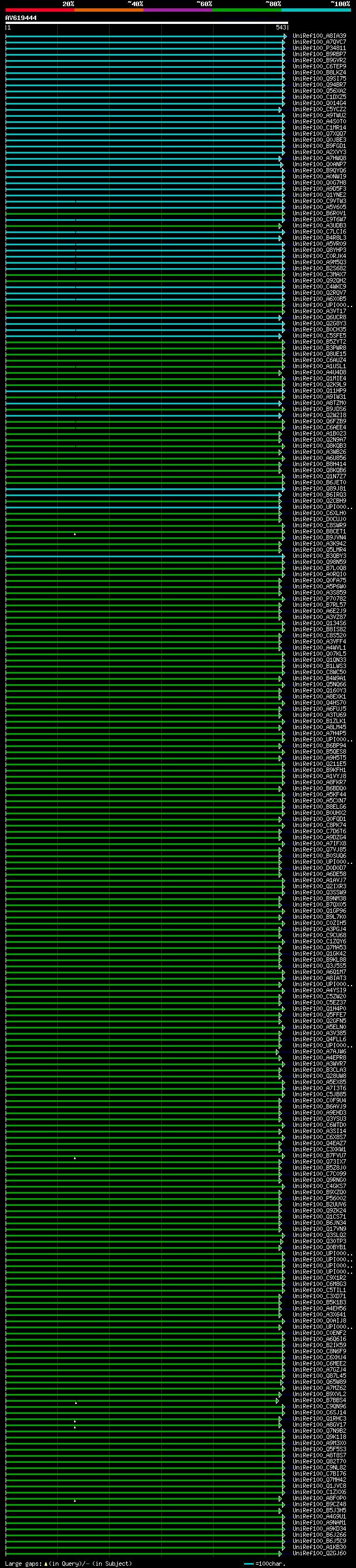Click the UniRef100_Q211E5 label
356x1568 pixels.
pyautogui.click(x=319, y=764)
